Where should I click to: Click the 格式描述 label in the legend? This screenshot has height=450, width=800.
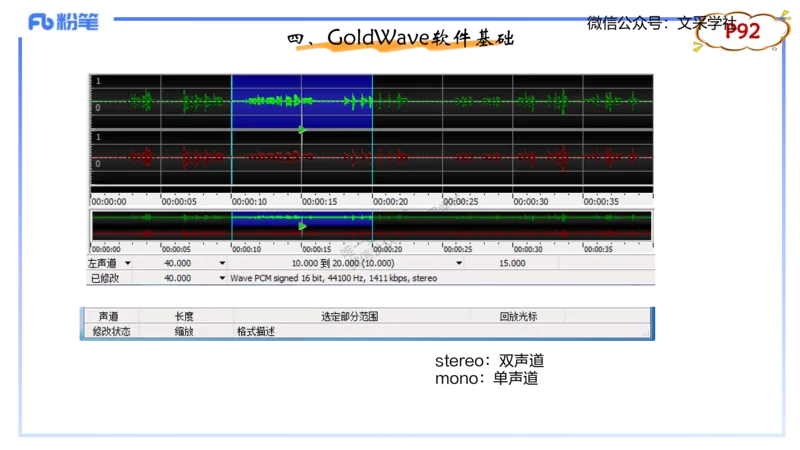click(255, 331)
